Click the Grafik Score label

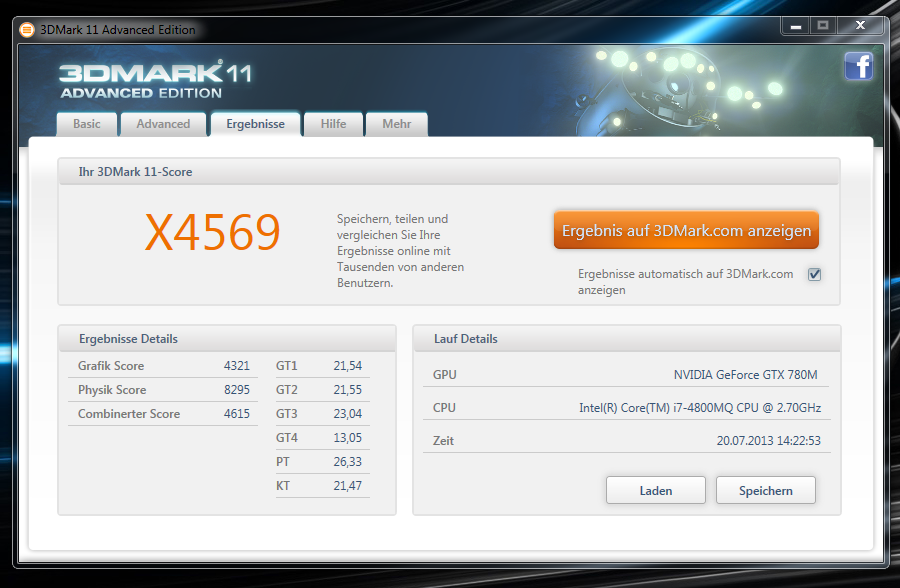(111, 366)
